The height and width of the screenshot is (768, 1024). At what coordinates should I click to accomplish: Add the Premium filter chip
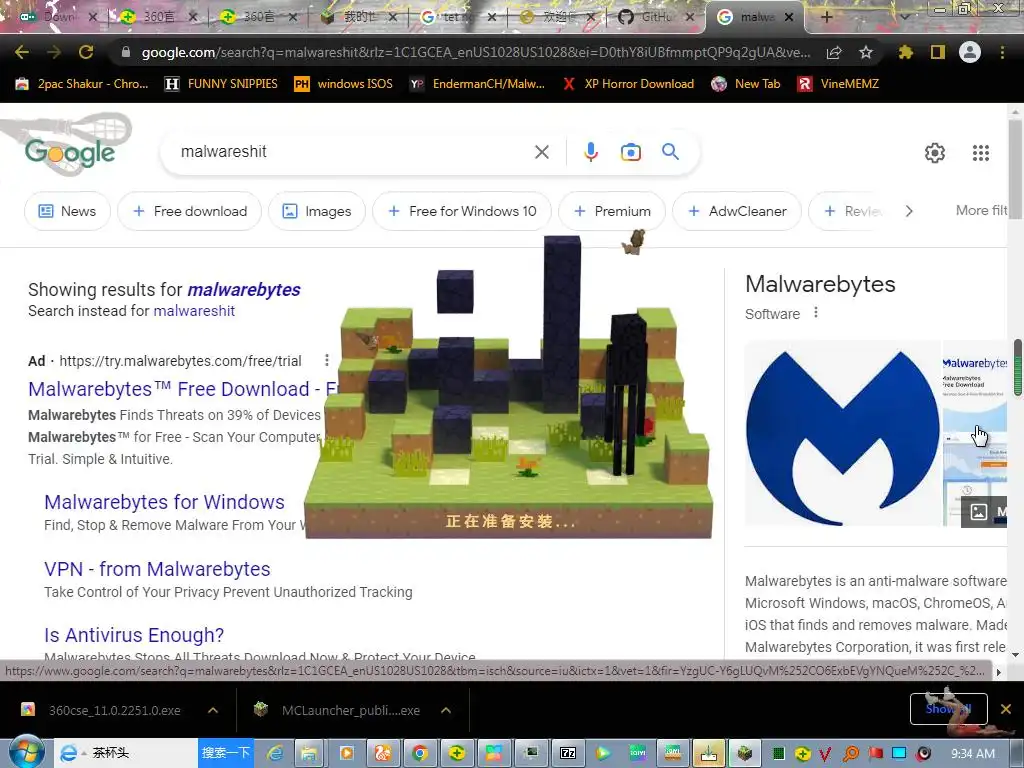(612, 211)
